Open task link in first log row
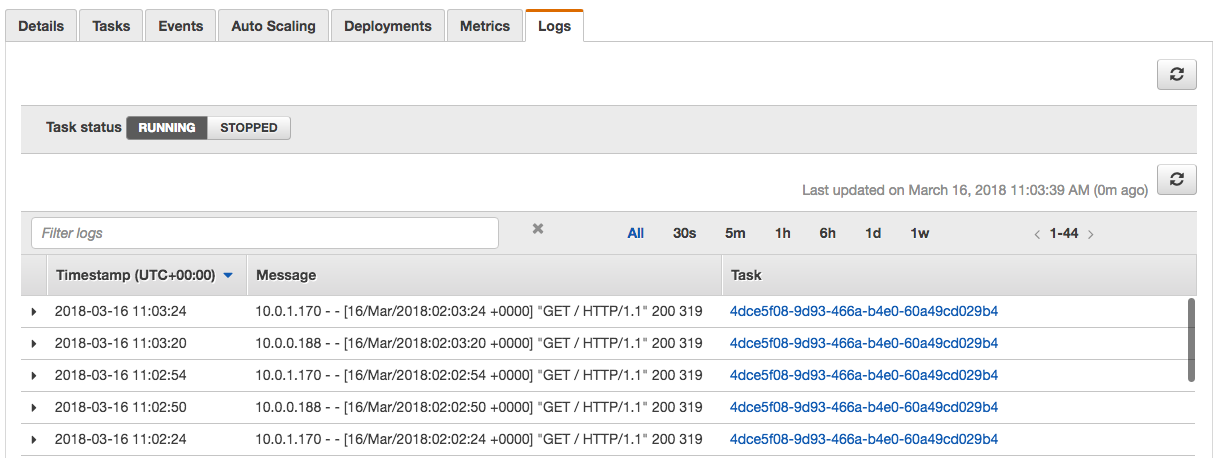 [864, 311]
